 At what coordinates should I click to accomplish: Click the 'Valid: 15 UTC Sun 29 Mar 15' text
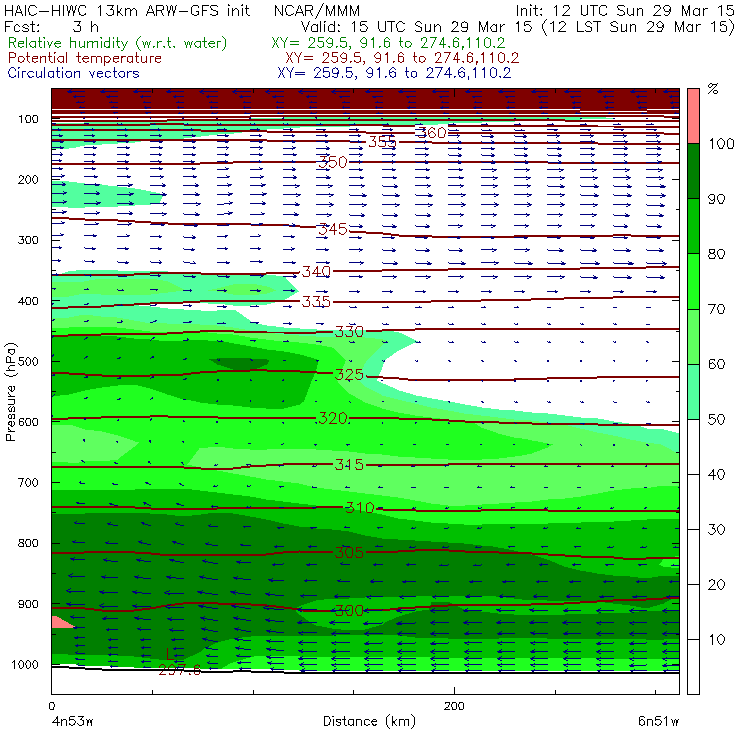(418, 26)
